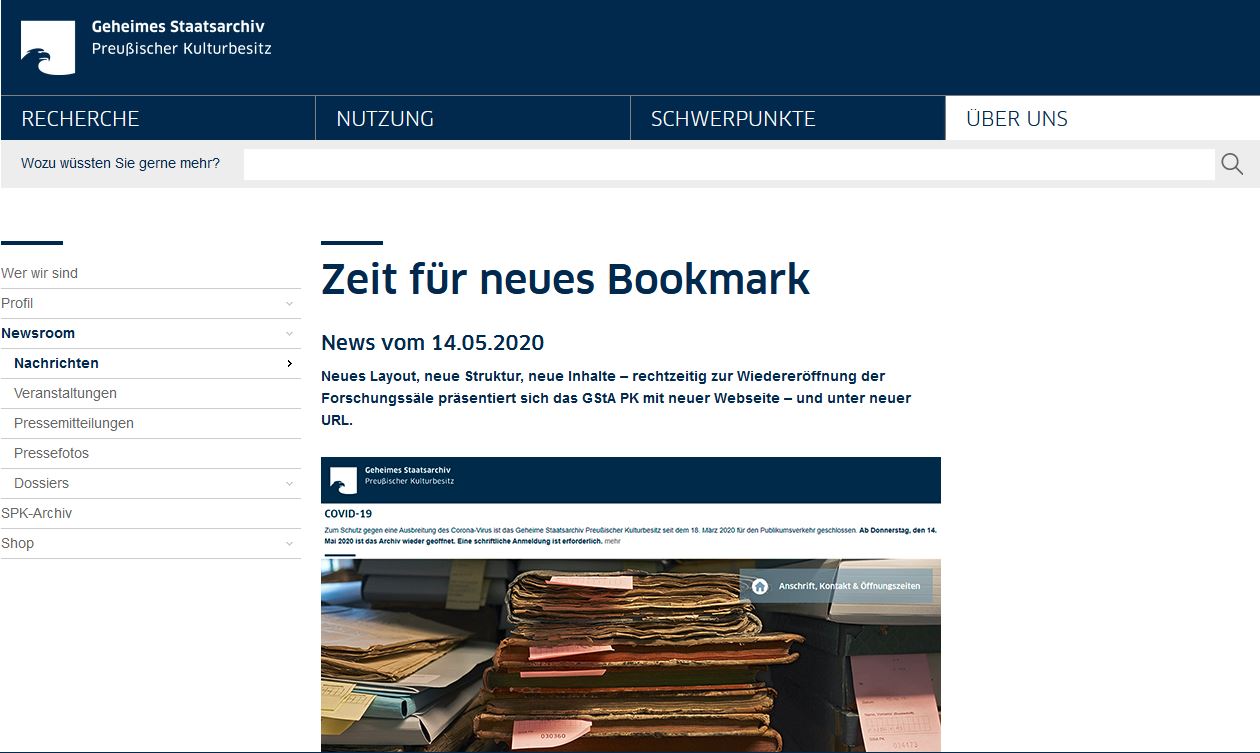Open the Pressefotos page
Viewport: 1260px width, 753px height.
[51, 453]
